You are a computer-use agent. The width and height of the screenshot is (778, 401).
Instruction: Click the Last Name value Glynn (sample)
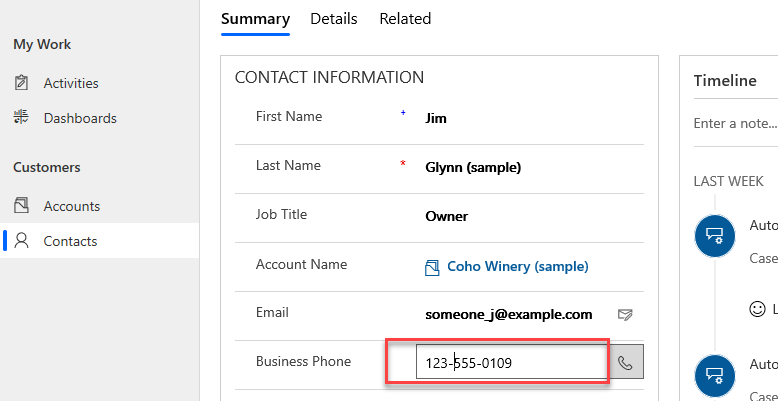473,168
